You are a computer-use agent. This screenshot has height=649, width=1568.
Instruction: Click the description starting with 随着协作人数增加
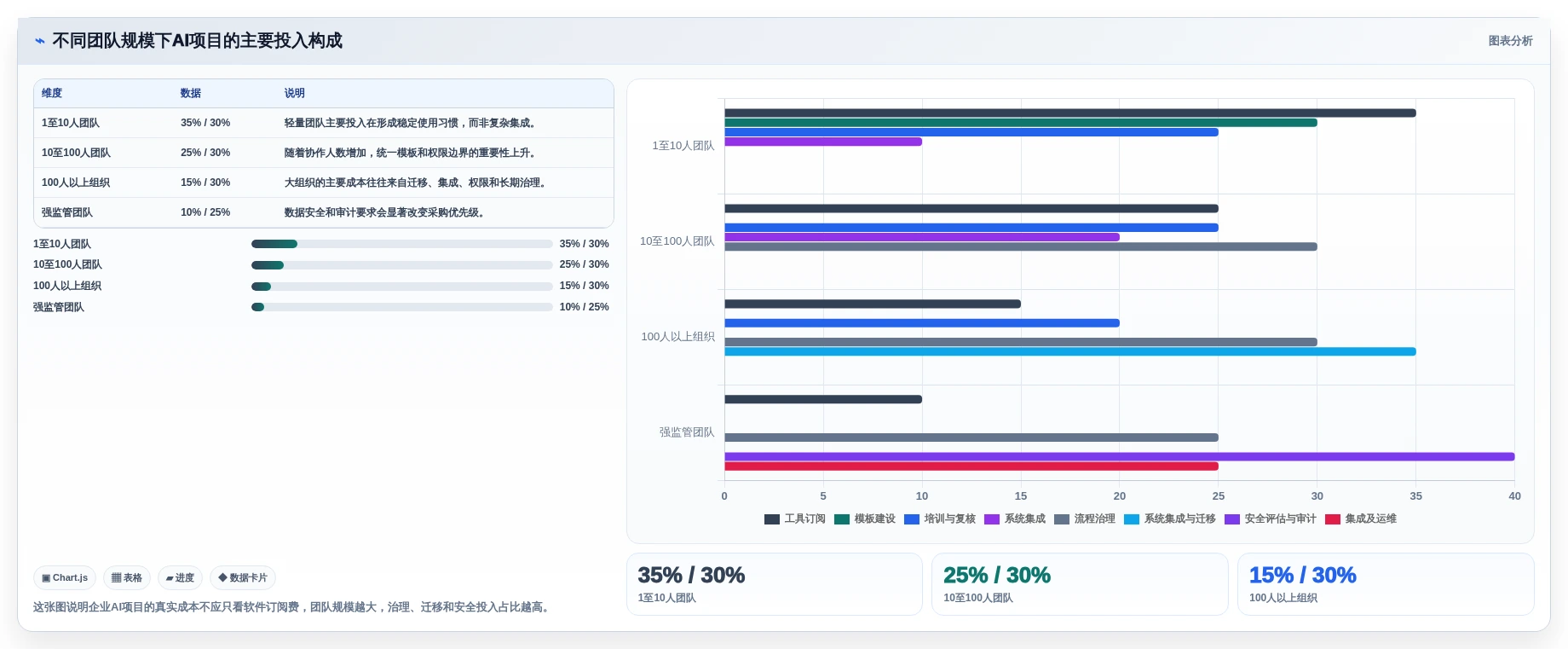point(412,153)
